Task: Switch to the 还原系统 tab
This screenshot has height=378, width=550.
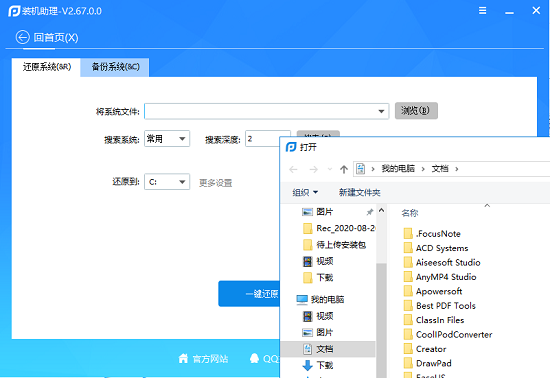Action: click(x=46, y=67)
